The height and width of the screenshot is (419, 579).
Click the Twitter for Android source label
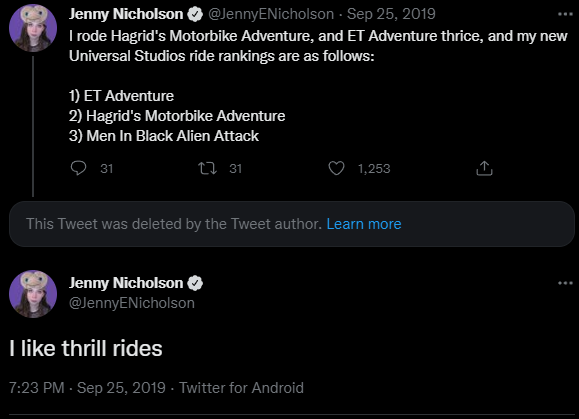pyautogui.click(x=241, y=388)
